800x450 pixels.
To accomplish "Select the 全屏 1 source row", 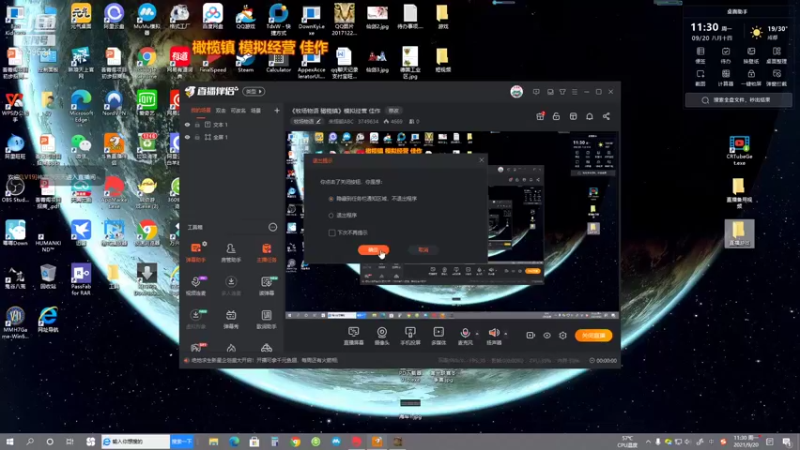I will click(232, 137).
